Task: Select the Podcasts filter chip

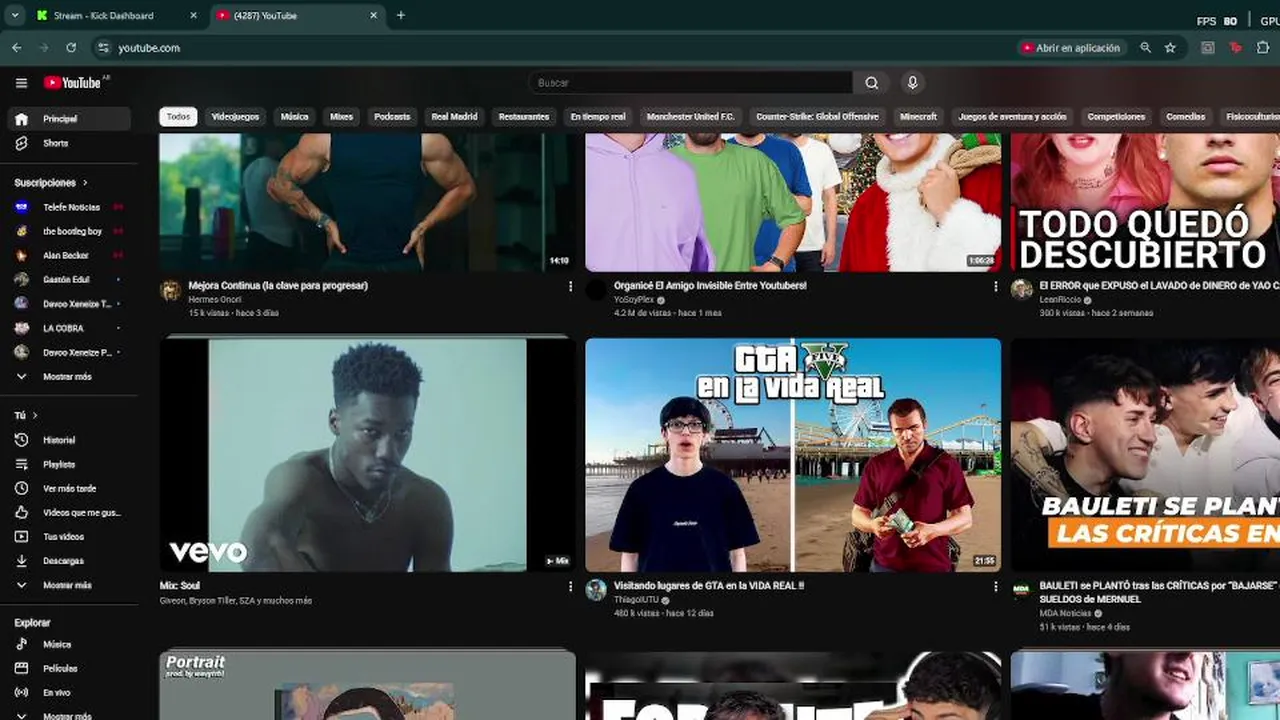Action: pos(392,117)
